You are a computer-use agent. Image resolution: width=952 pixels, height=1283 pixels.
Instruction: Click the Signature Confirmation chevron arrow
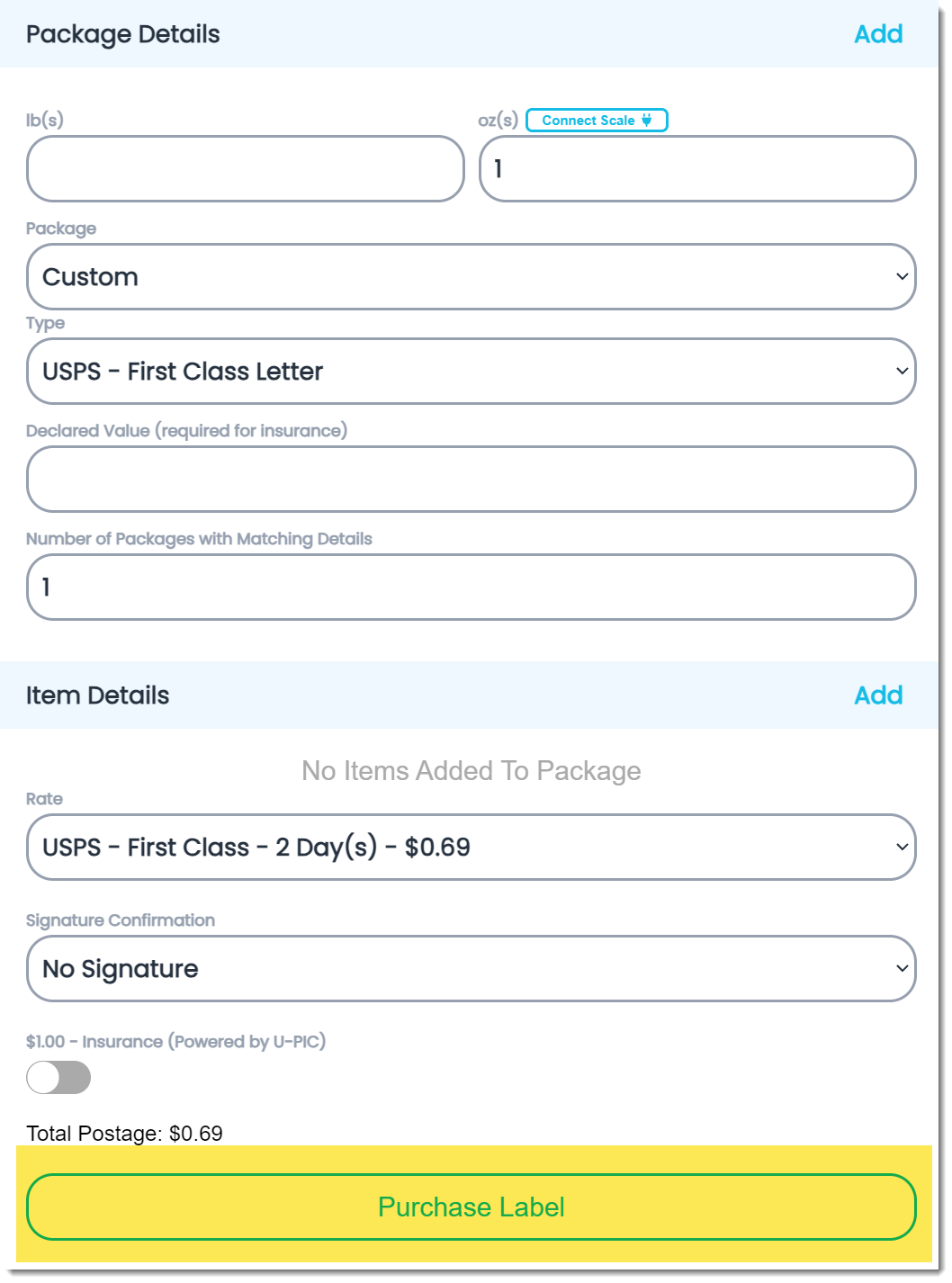pos(902,968)
